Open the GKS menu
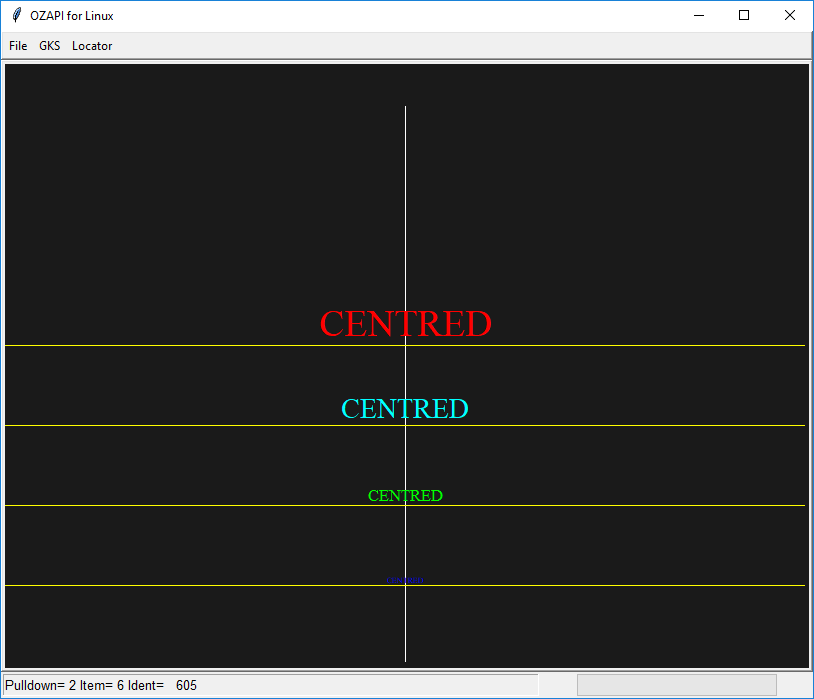 coord(50,46)
